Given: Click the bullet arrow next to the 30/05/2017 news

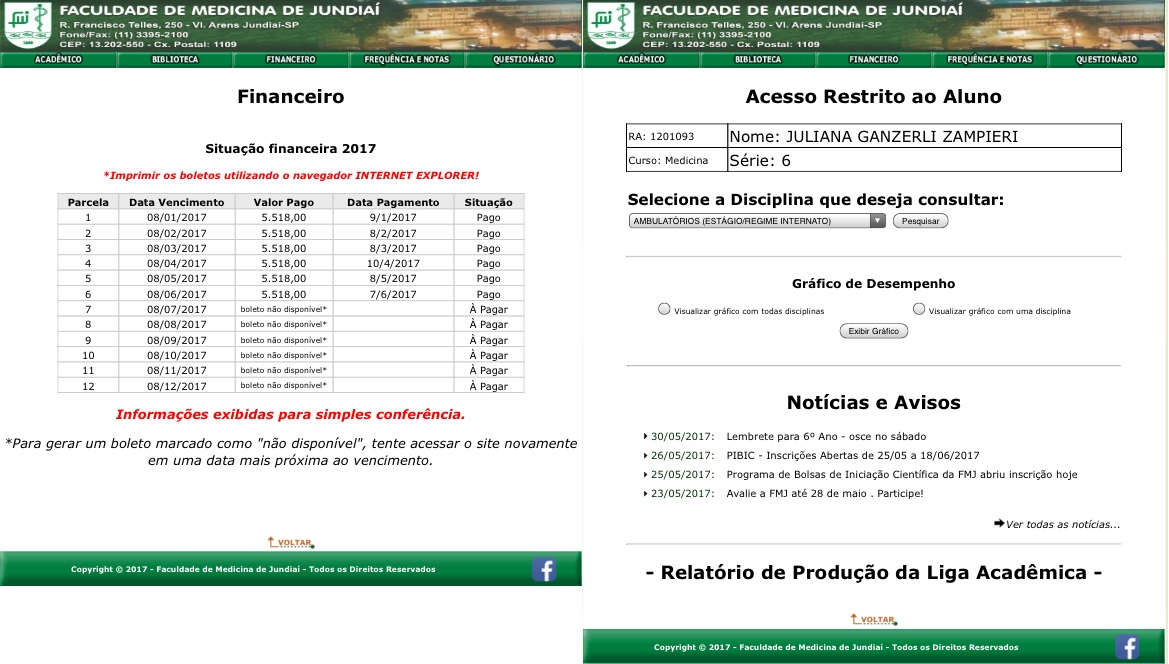Looking at the screenshot, I should tap(645, 437).
